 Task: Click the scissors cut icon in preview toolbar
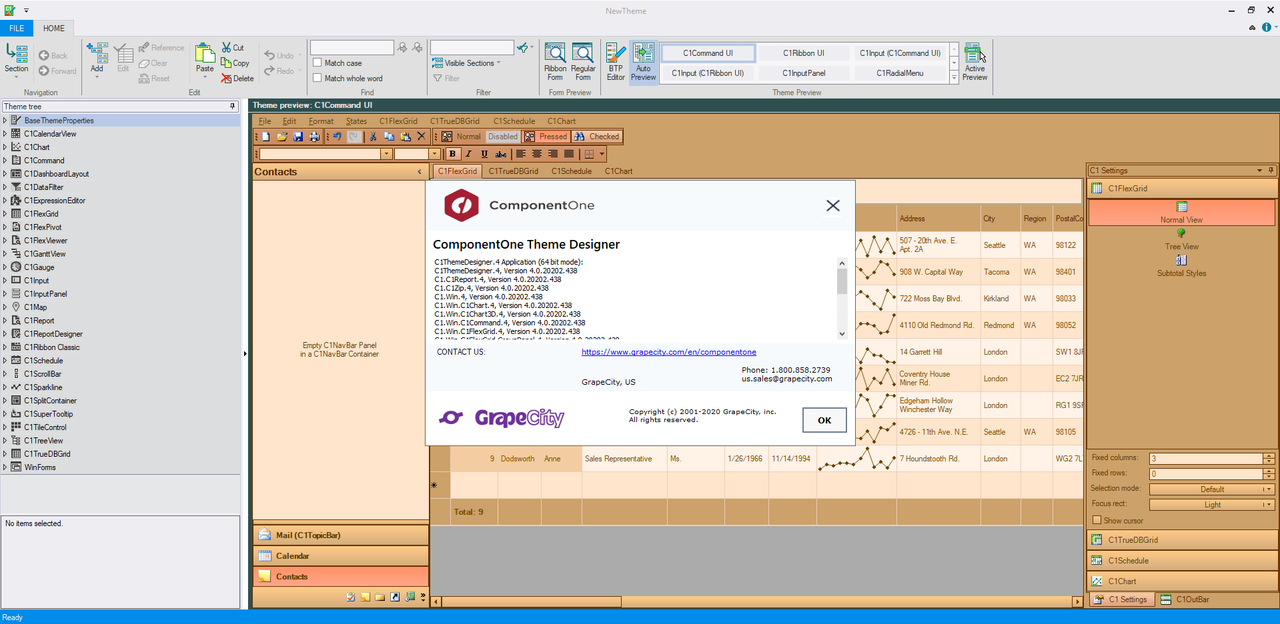[x=373, y=136]
